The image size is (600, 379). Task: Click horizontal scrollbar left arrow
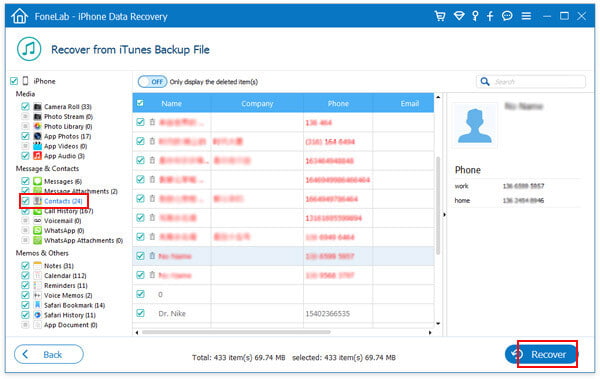(137, 332)
